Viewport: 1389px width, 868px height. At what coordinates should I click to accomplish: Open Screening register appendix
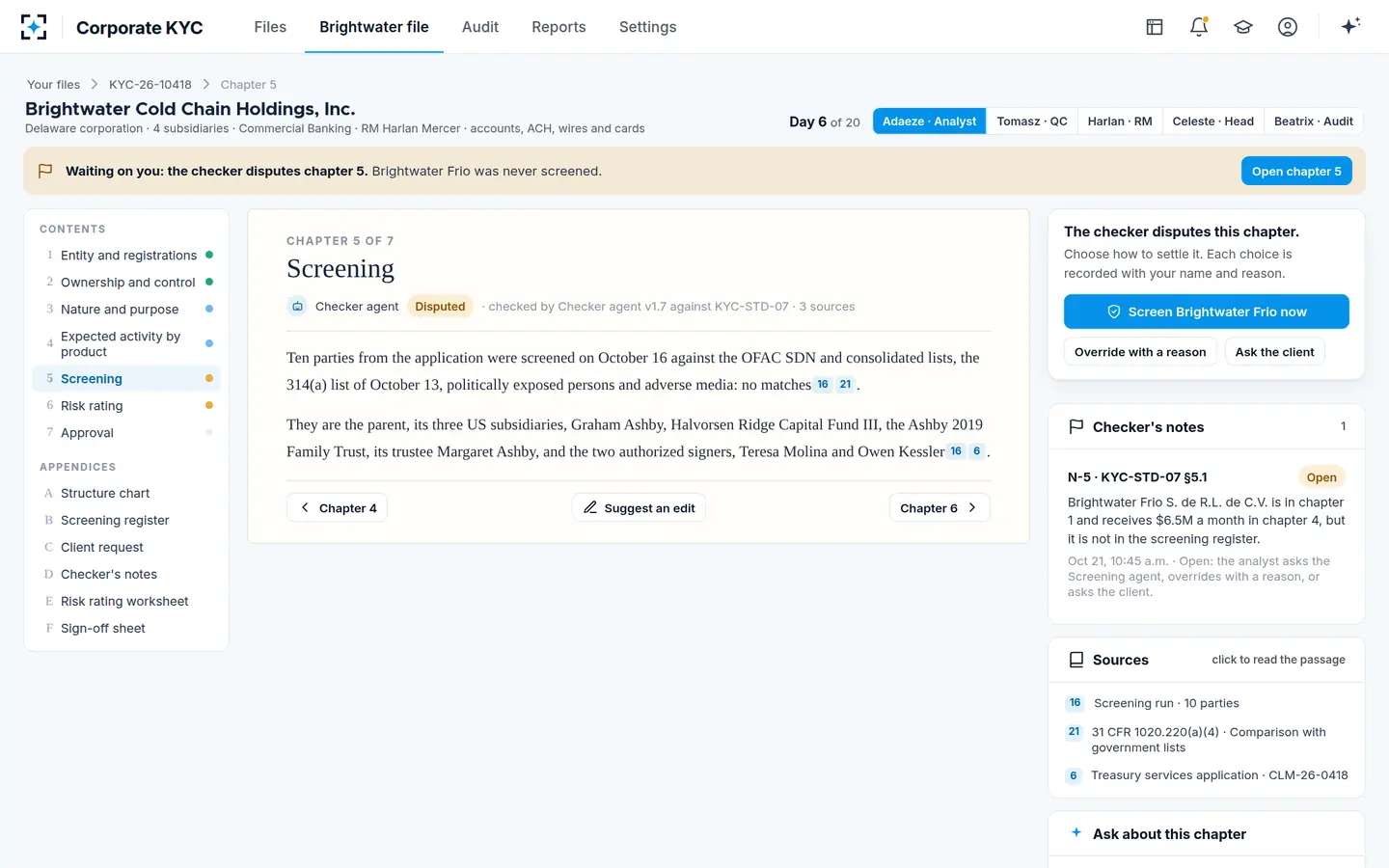tap(126, 520)
